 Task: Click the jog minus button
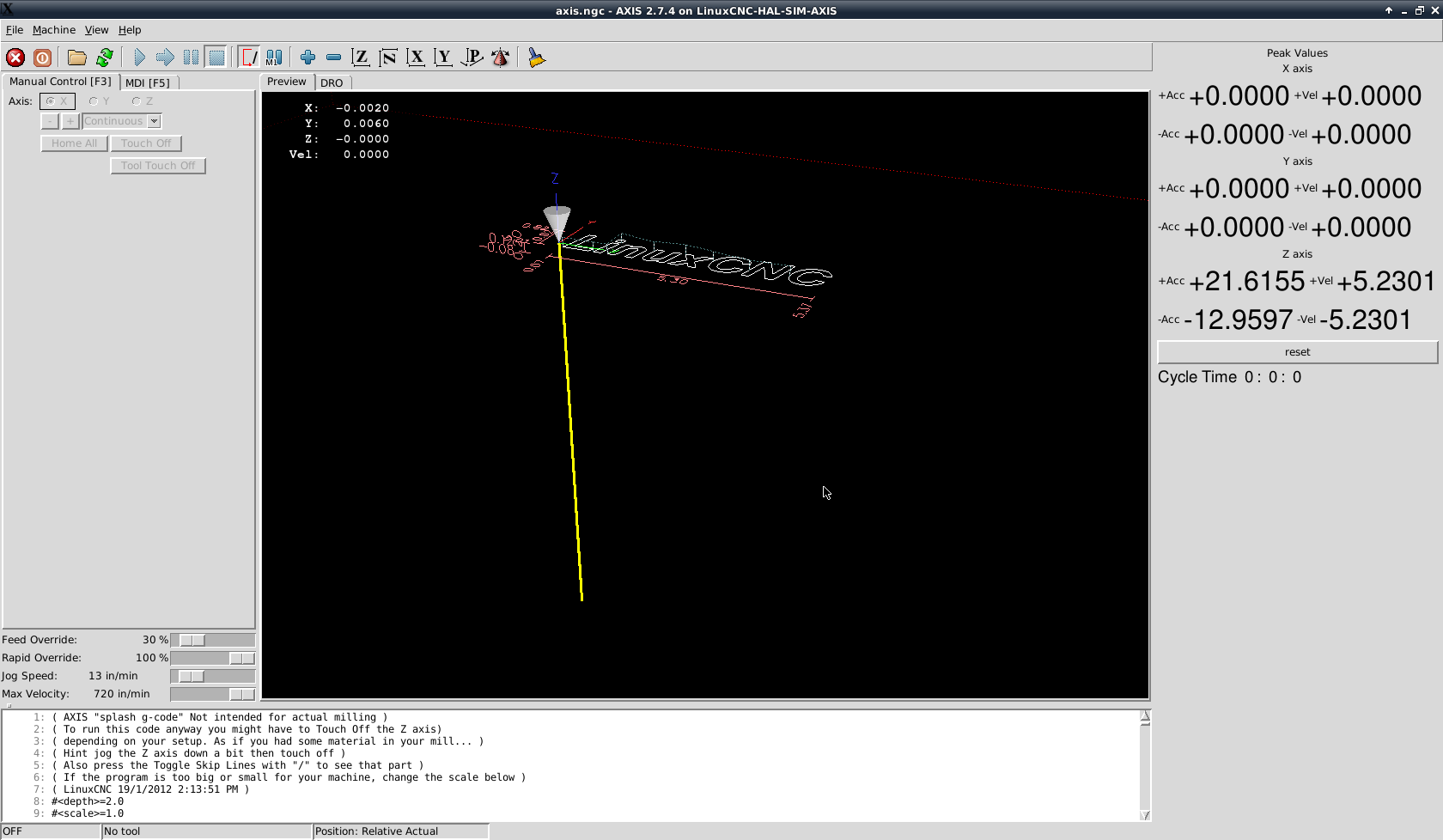point(50,121)
